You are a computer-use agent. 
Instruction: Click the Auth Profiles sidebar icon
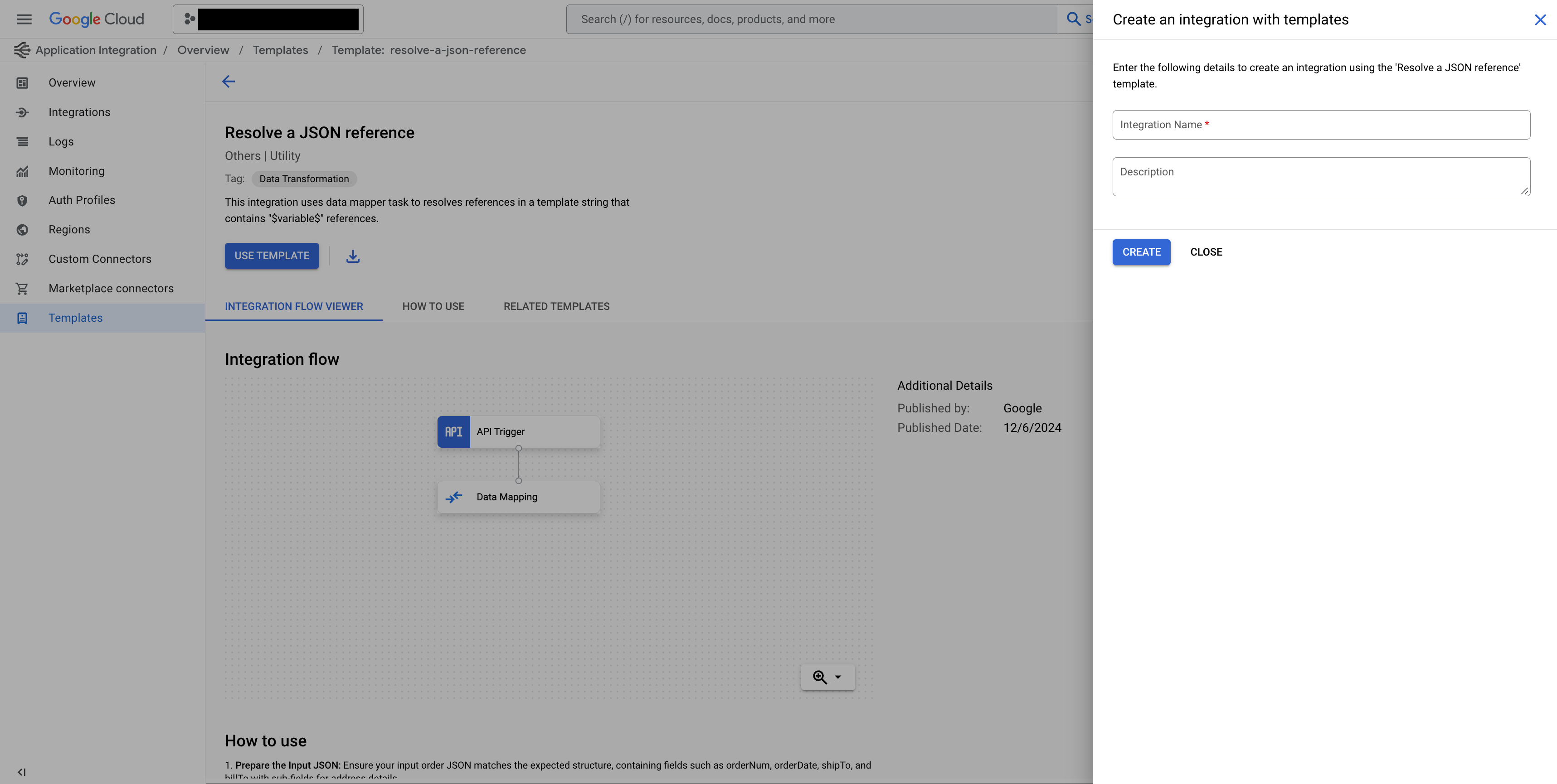(x=22, y=200)
